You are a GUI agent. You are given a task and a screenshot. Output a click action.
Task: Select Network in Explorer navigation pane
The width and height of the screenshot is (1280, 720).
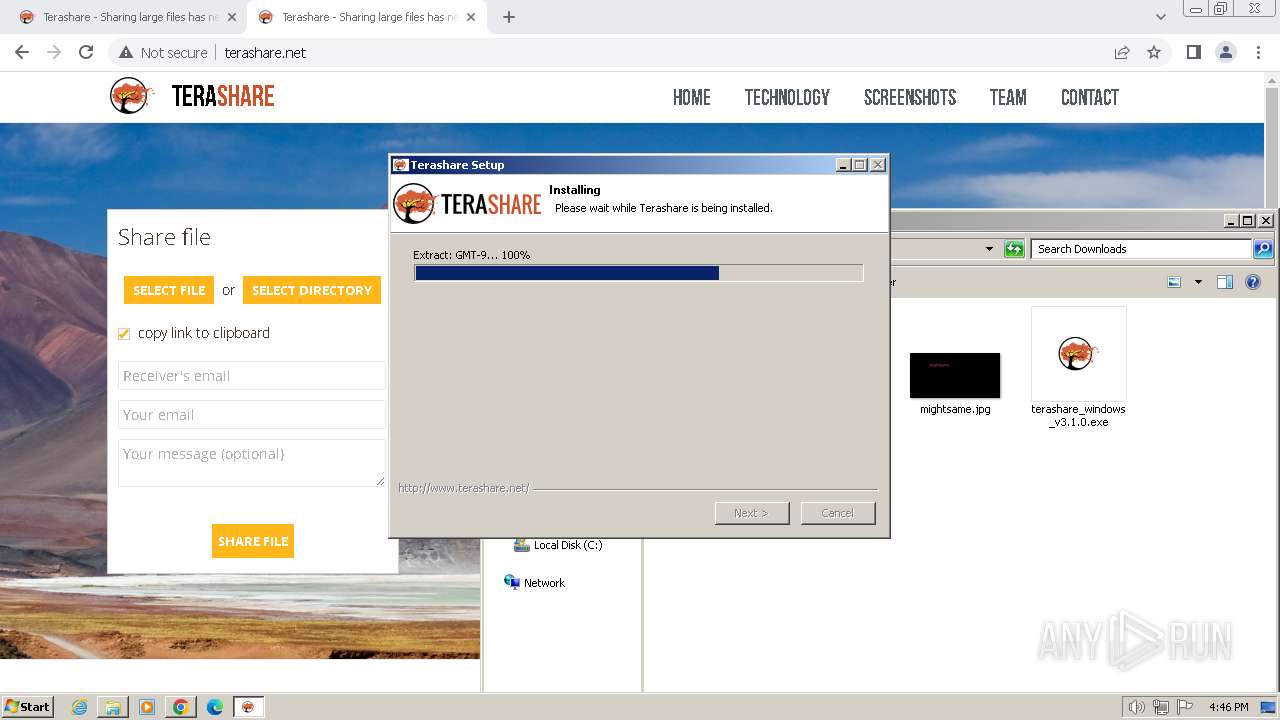point(534,583)
